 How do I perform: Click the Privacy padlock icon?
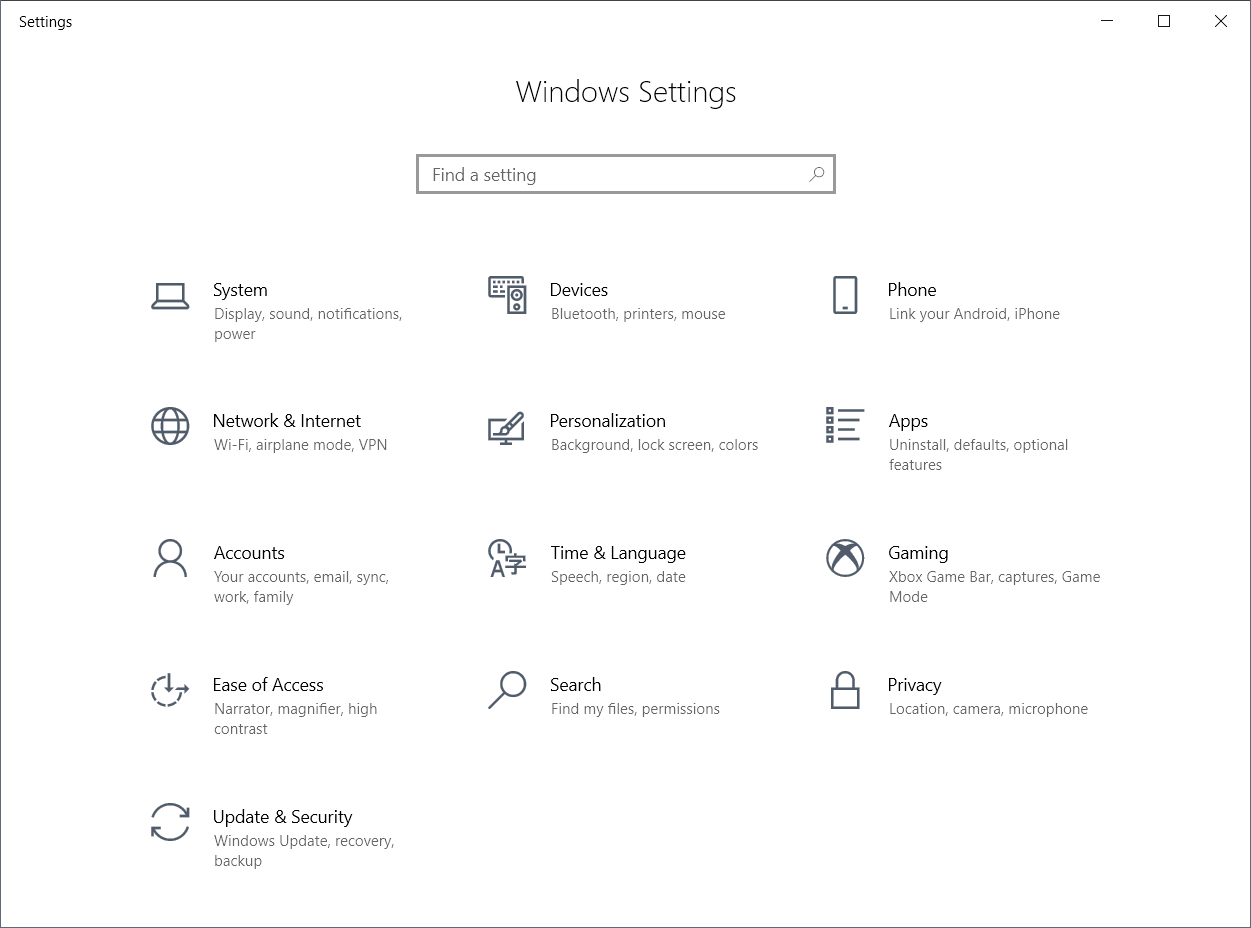(x=845, y=690)
